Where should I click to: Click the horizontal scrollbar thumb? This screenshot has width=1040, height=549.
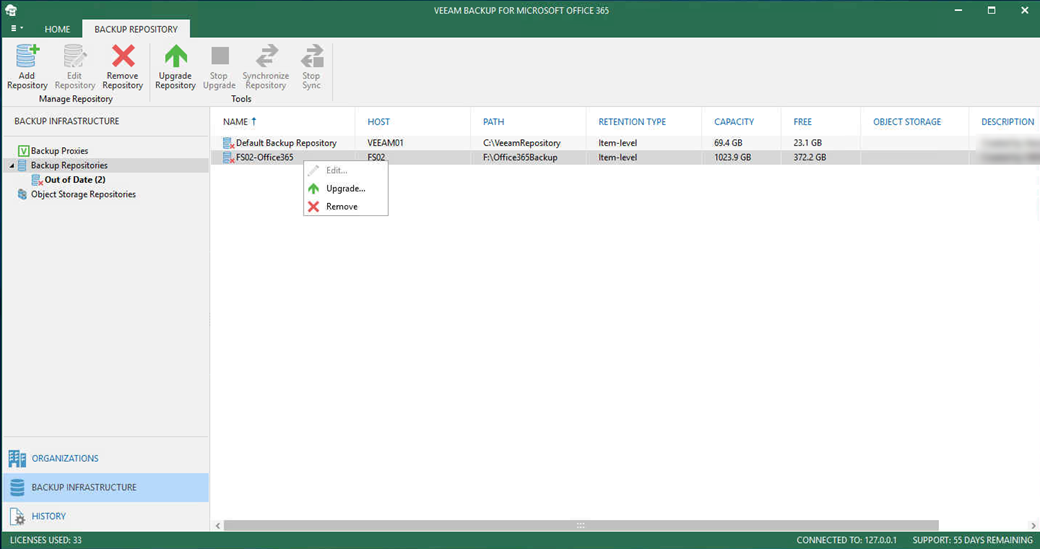click(x=581, y=525)
